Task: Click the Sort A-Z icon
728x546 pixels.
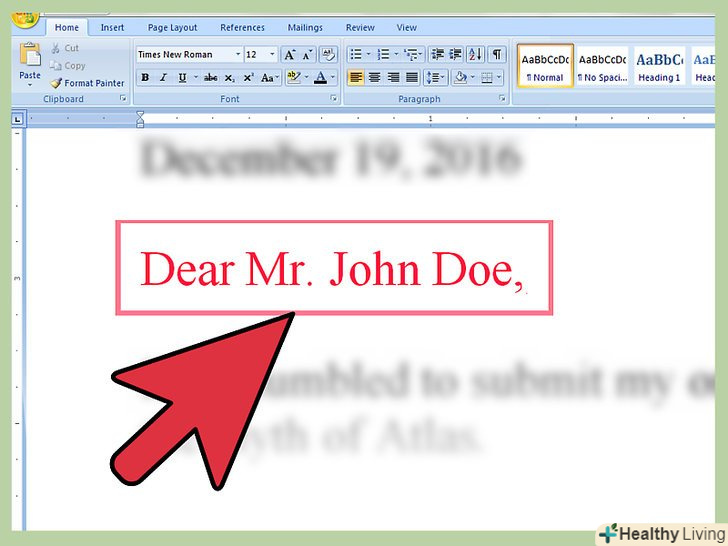Action: point(475,55)
